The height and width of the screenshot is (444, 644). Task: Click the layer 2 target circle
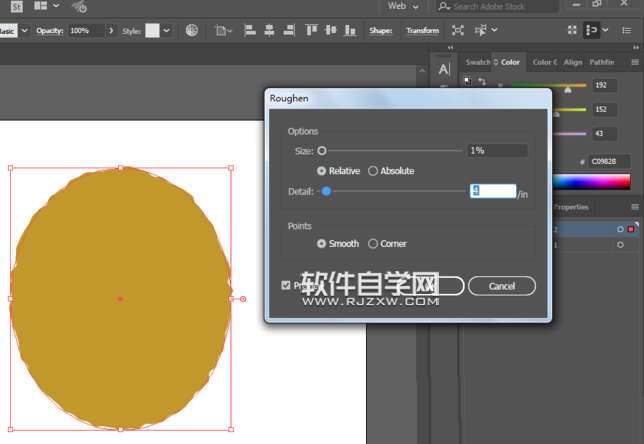click(620, 229)
